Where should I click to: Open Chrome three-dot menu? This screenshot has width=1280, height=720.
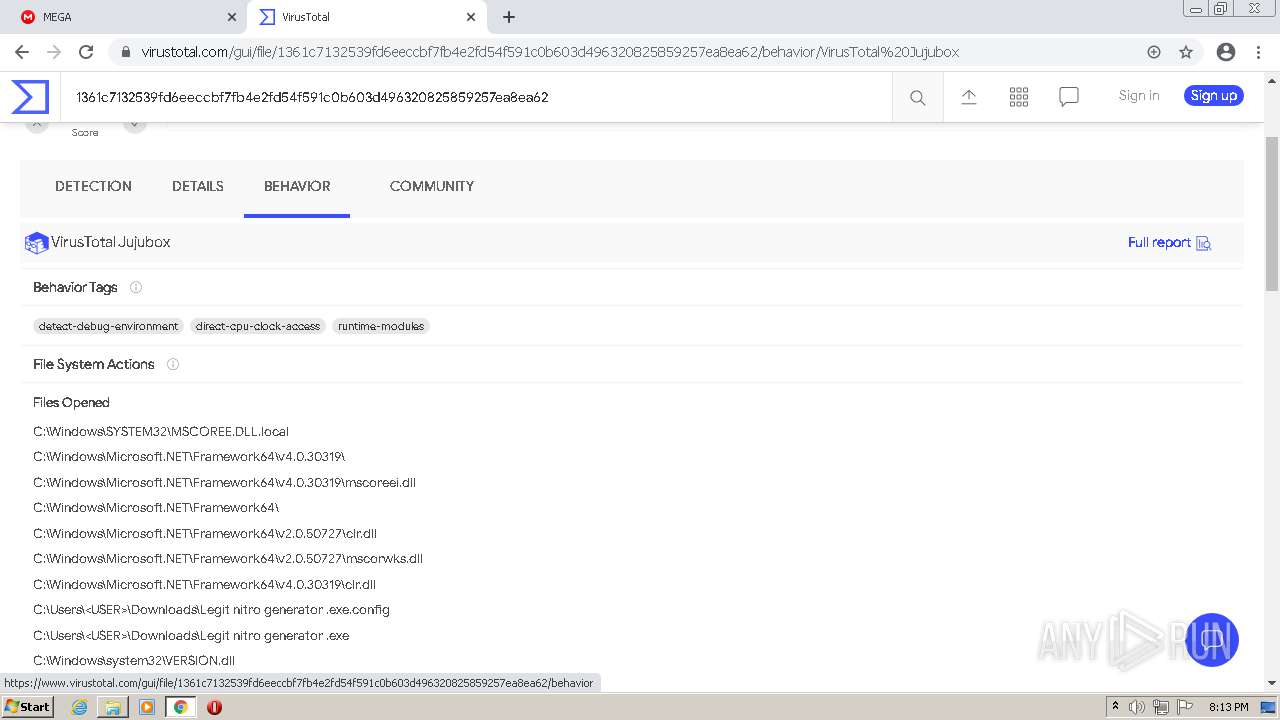[x=1259, y=52]
